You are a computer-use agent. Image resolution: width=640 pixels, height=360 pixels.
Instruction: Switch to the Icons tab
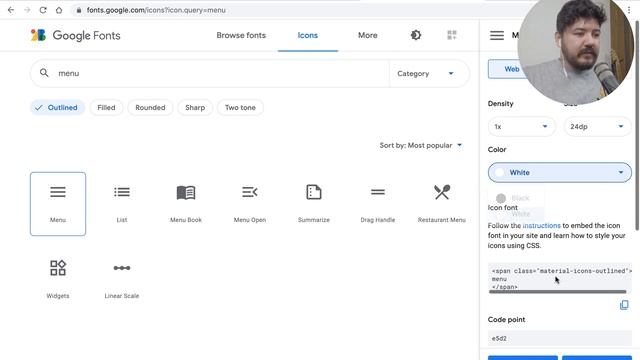point(308,36)
